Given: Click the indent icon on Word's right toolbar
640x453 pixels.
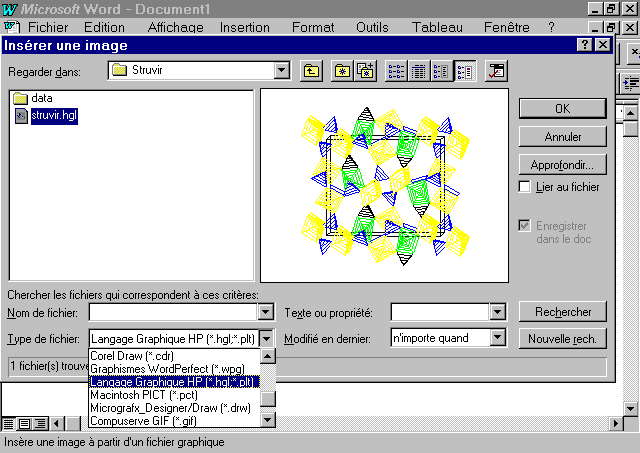Looking at the screenshot, I should click(631, 83).
